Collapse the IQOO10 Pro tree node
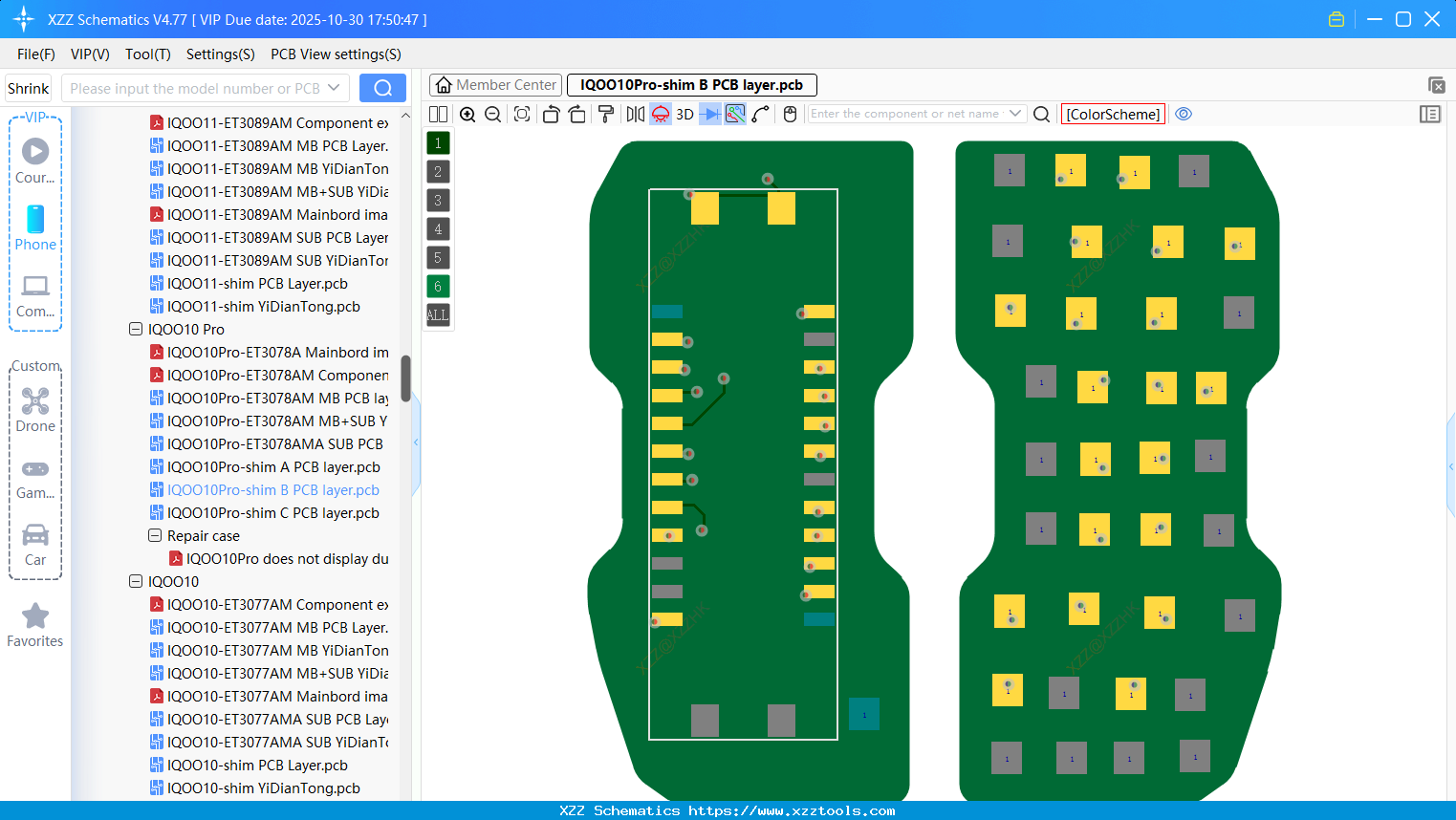Image resolution: width=1456 pixels, height=820 pixels. [x=136, y=329]
